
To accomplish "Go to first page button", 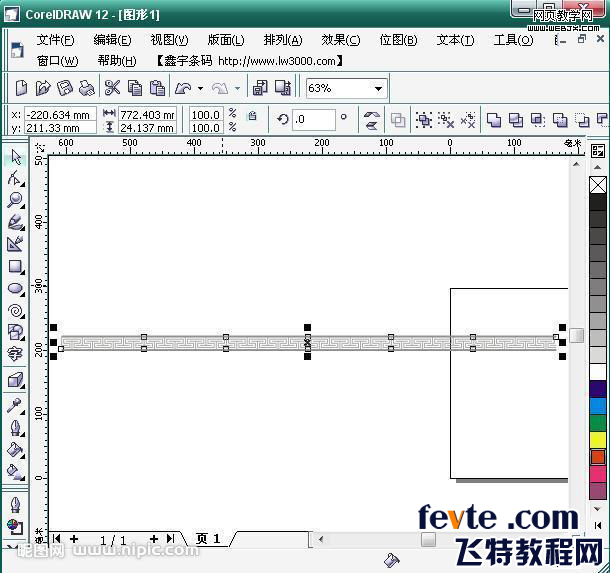I will (x=56, y=539).
